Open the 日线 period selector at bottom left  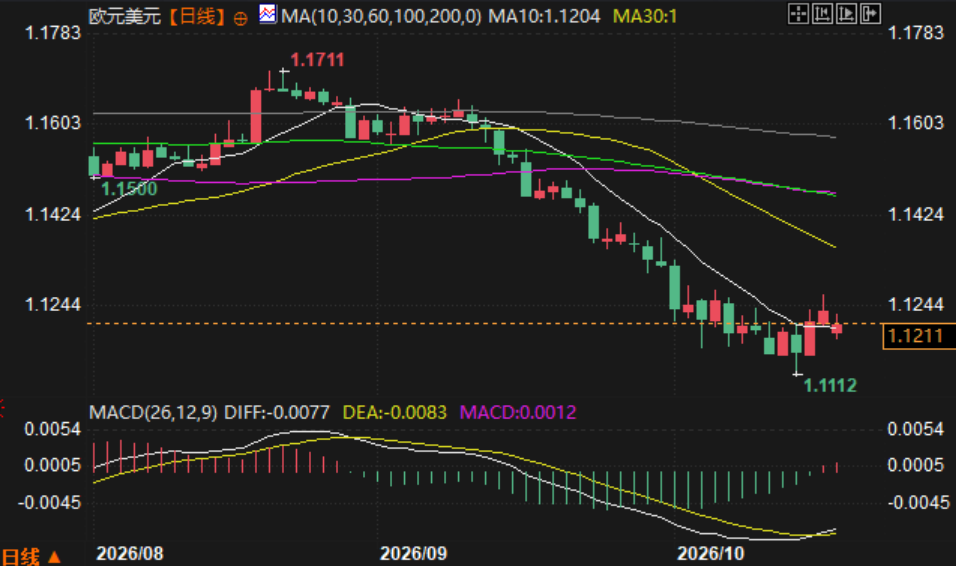(31, 556)
